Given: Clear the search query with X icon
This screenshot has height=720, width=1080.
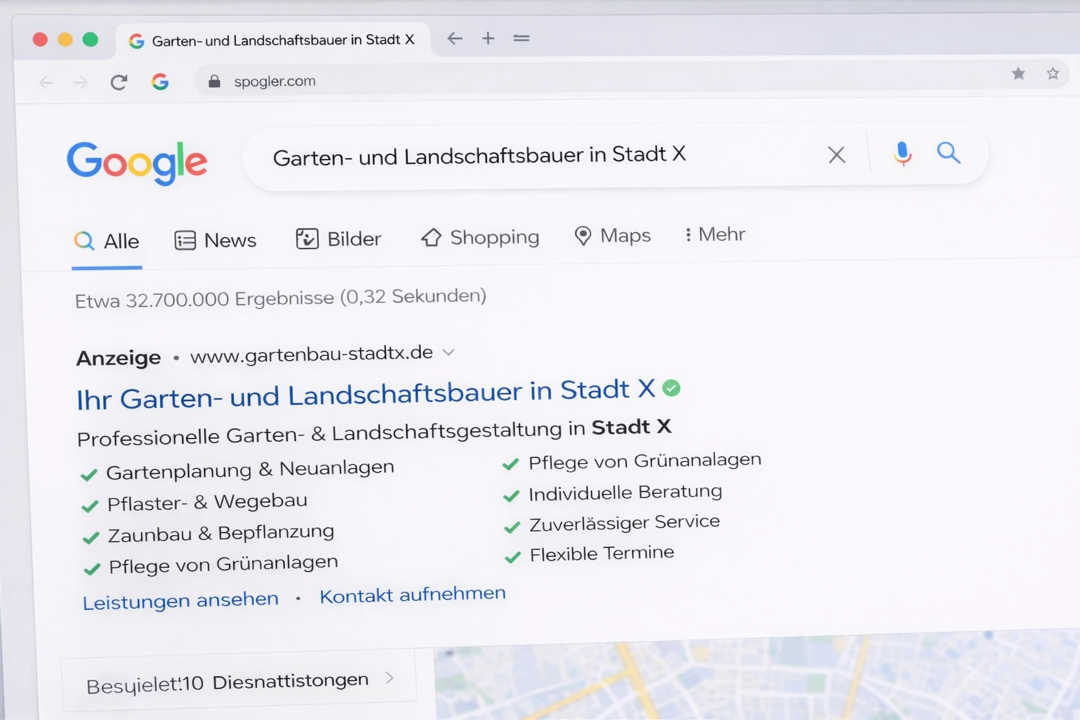Looking at the screenshot, I should pyautogui.click(x=836, y=154).
